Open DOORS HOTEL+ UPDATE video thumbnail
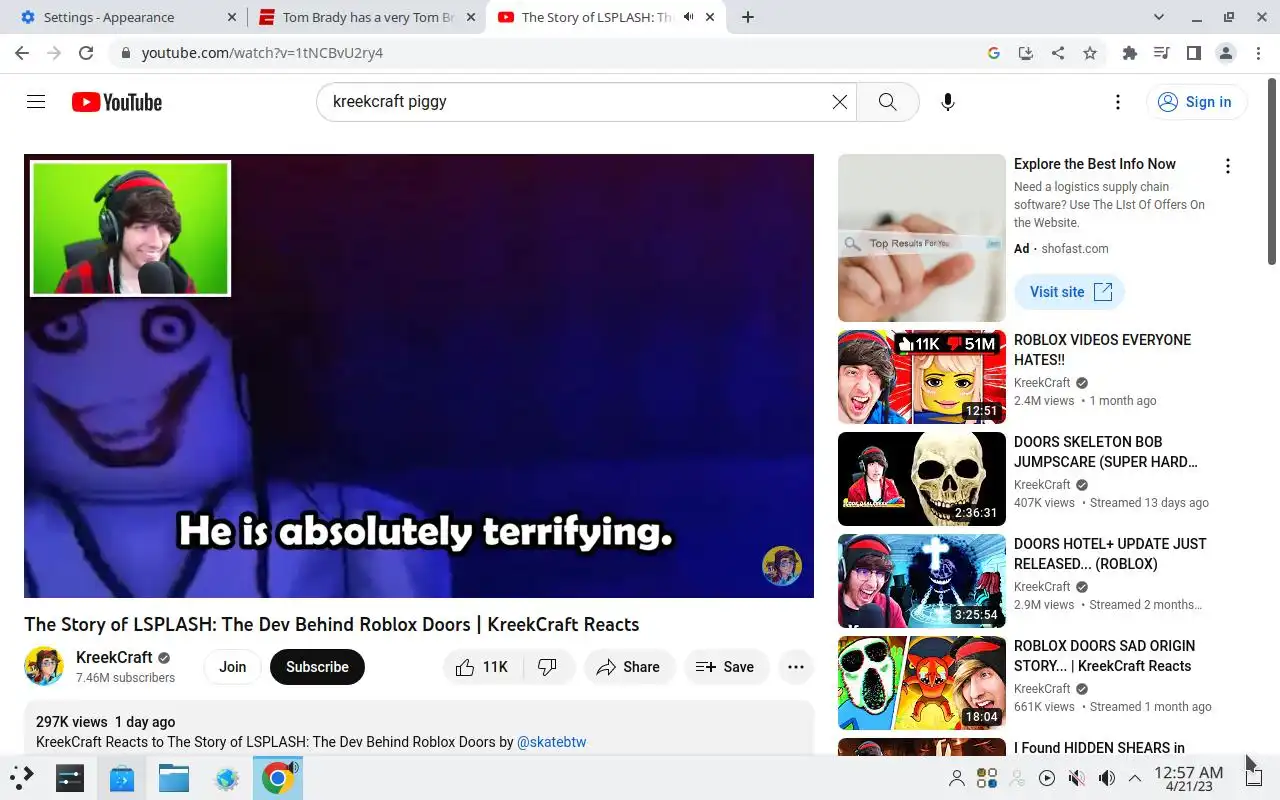 coord(922,581)
